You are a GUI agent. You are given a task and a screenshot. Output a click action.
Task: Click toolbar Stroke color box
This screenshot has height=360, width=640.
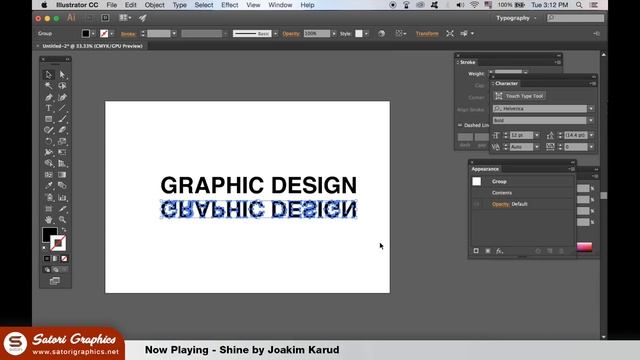pos(58,243)
